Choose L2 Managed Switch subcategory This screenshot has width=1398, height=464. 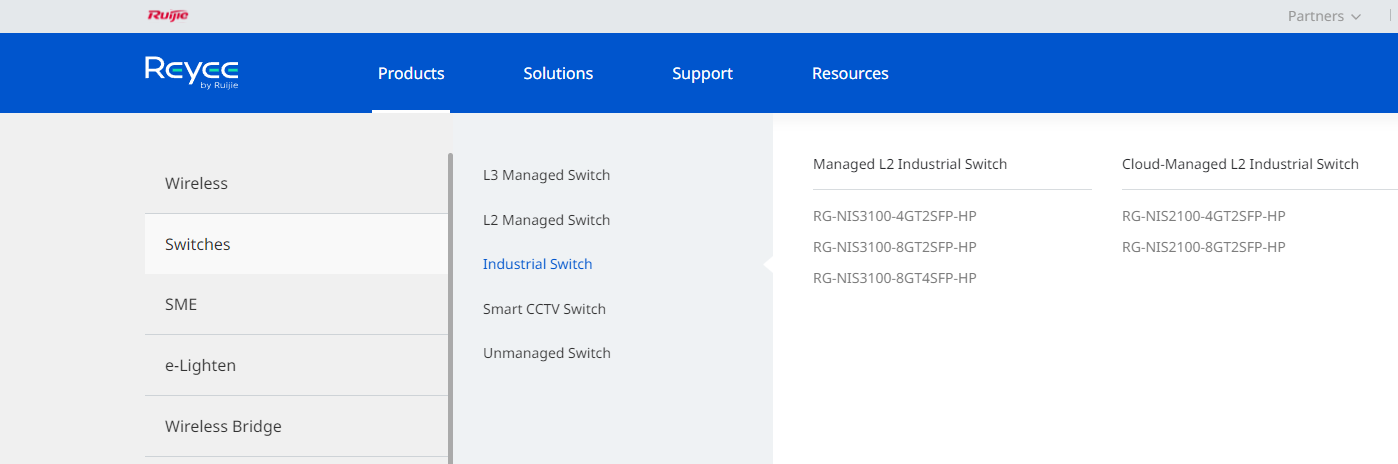(x=546, y=220)
